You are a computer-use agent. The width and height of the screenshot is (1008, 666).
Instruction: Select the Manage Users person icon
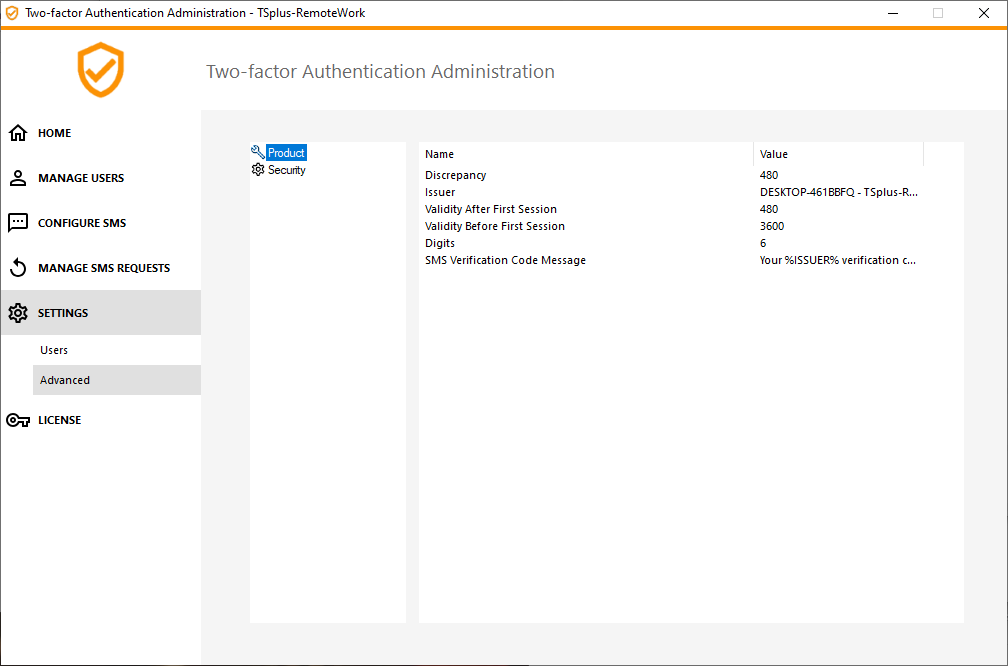coord(18,177)
